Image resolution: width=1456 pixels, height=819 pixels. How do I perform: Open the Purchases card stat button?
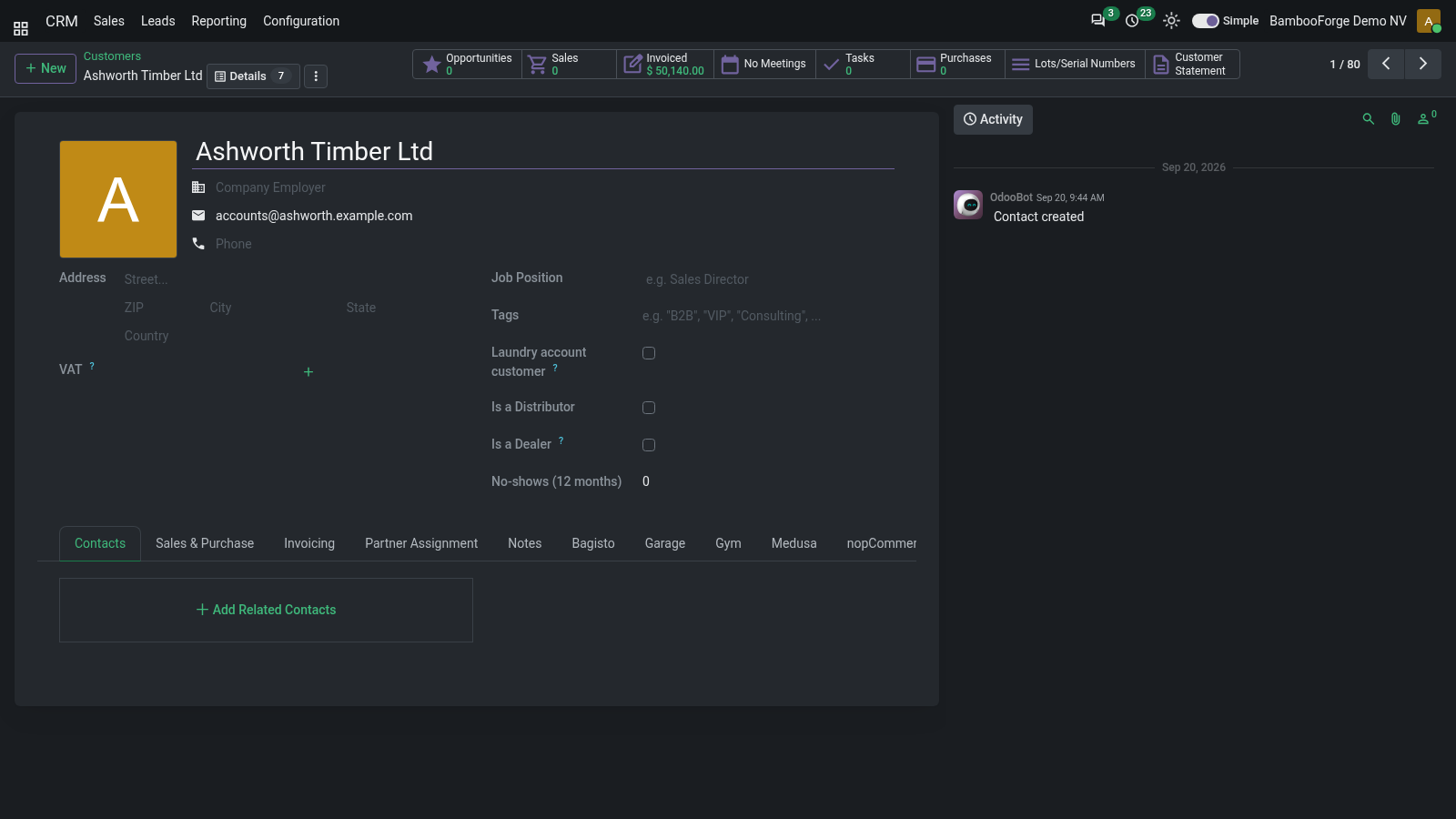coord(957,64)
